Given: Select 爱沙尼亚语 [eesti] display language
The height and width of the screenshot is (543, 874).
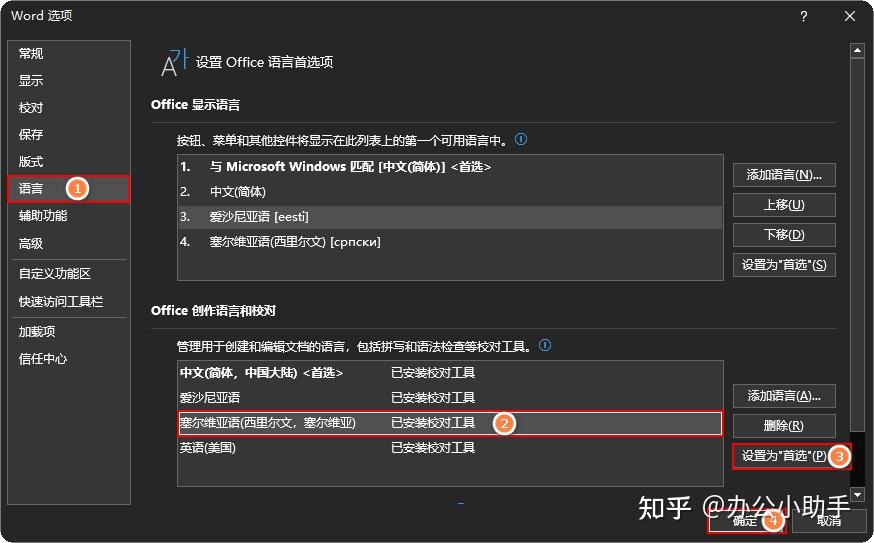Looking at the screenshot, I should click(450, 217).
